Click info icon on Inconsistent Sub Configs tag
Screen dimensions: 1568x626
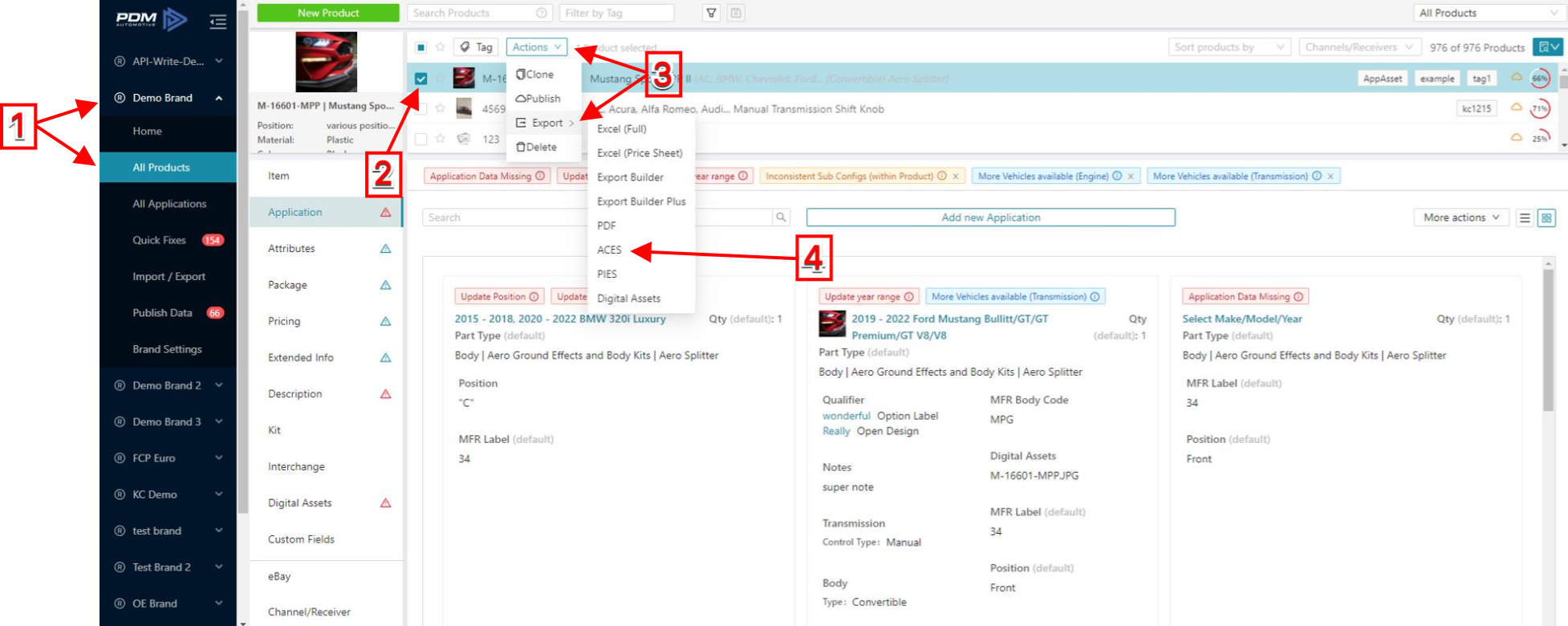(942, 176)
